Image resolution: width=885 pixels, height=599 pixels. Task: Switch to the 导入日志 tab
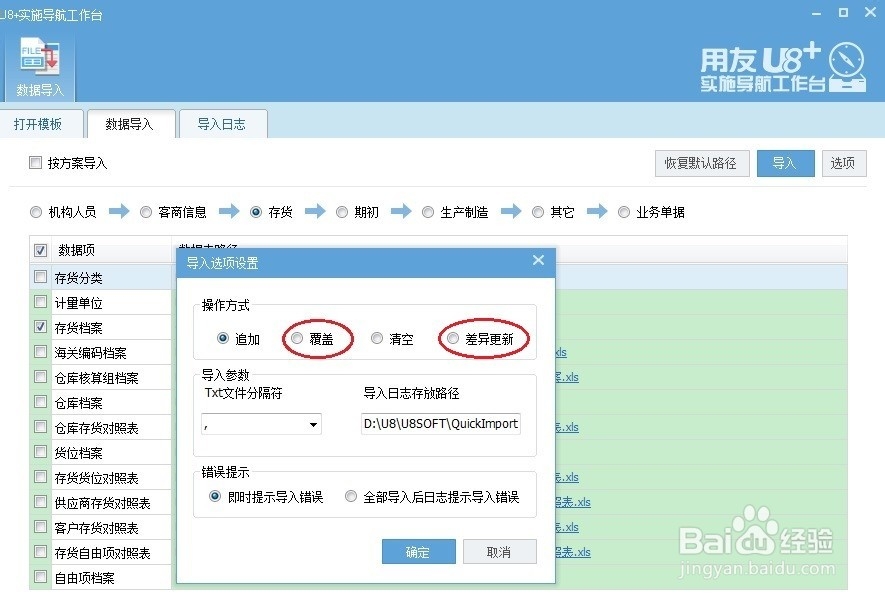click(222, 124)
